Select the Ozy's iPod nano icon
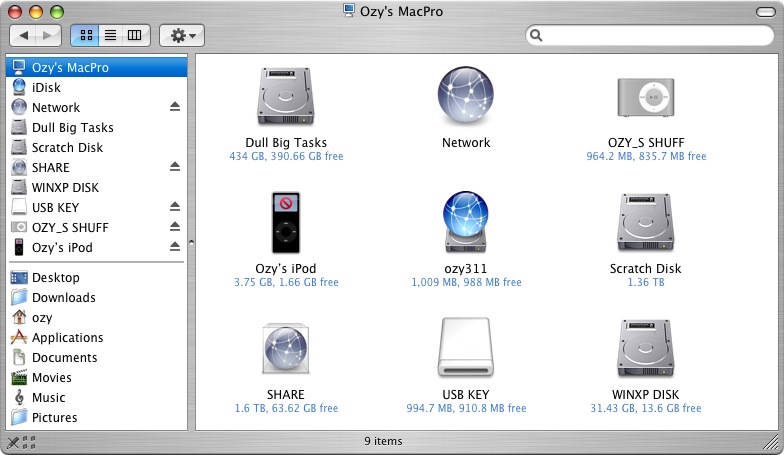This screenshot has height=455, width=784. coord(286,222)
